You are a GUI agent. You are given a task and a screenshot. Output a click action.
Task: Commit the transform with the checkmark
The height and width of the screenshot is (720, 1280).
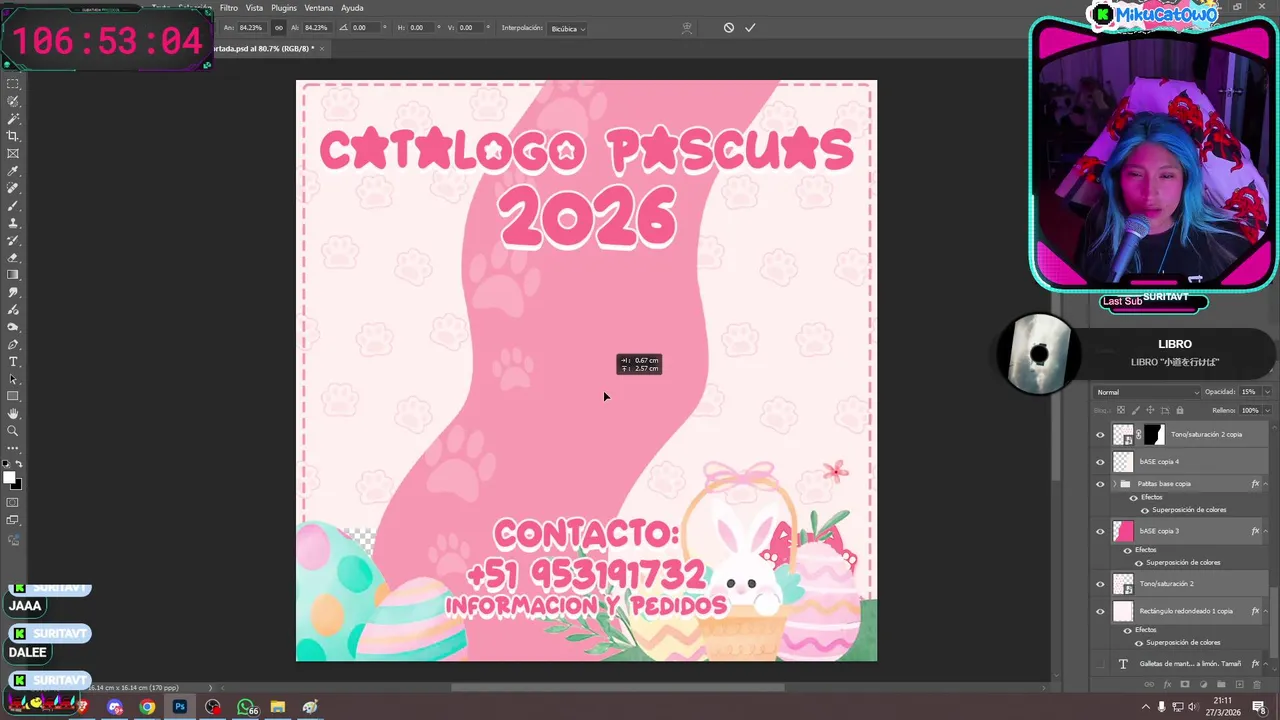pos(750,28)
